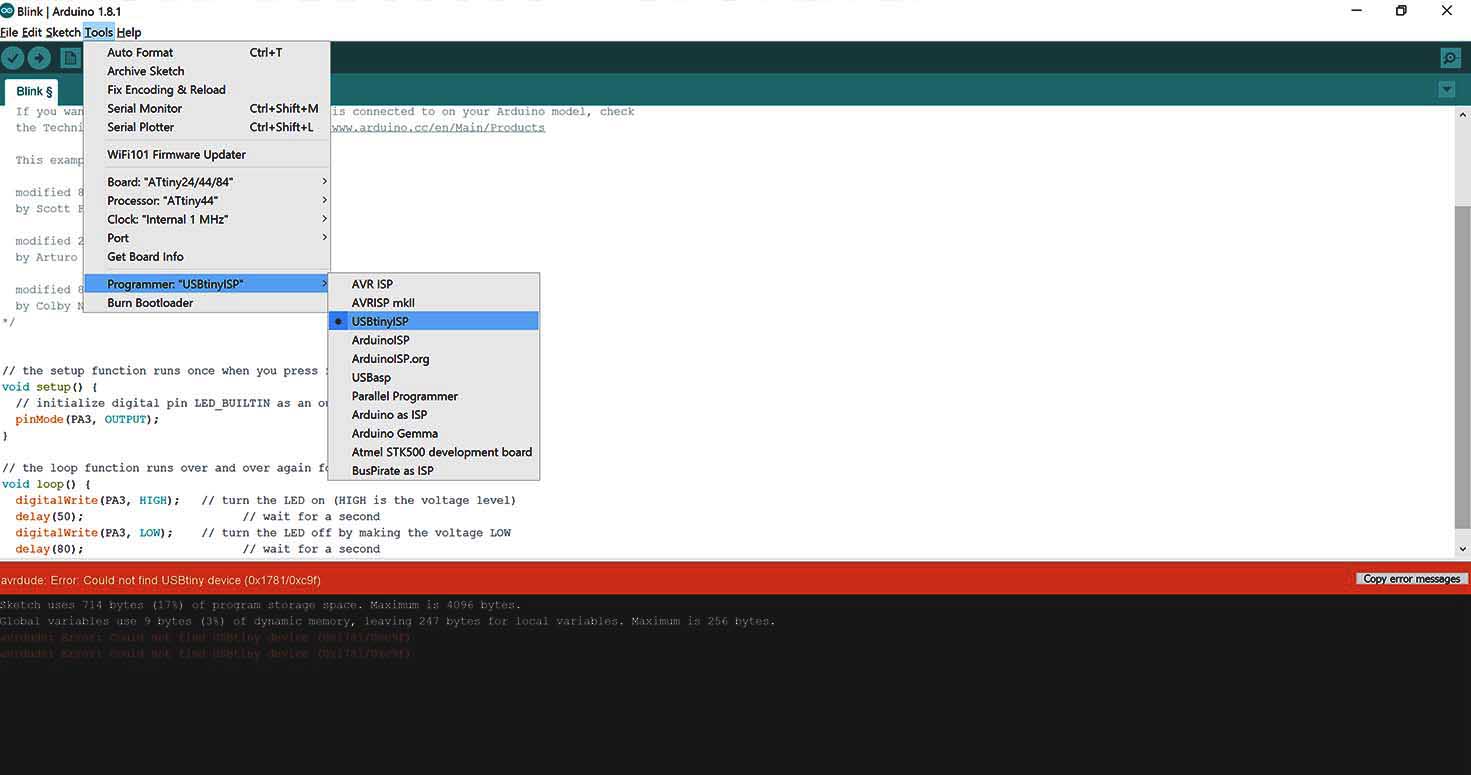This screenshot has height=775, width=1471.
Task: Select ArduinoISP.org programmer
Action: coord(433,358)
